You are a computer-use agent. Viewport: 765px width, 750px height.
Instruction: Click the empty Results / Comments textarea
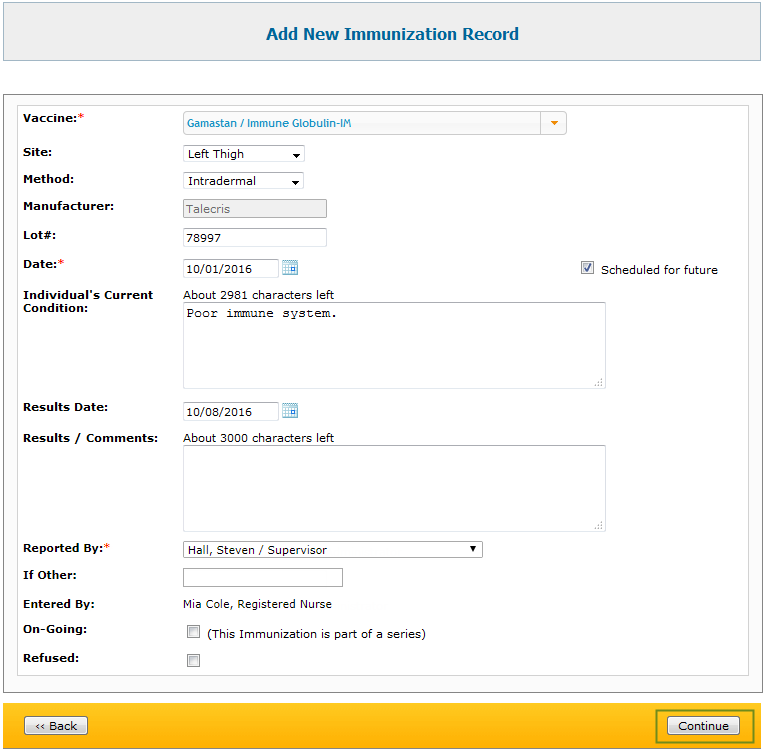click(x=394, y=488)
